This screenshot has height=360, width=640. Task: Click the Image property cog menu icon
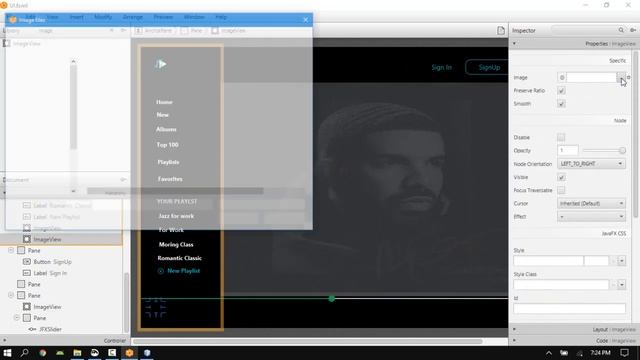point(629,77)
